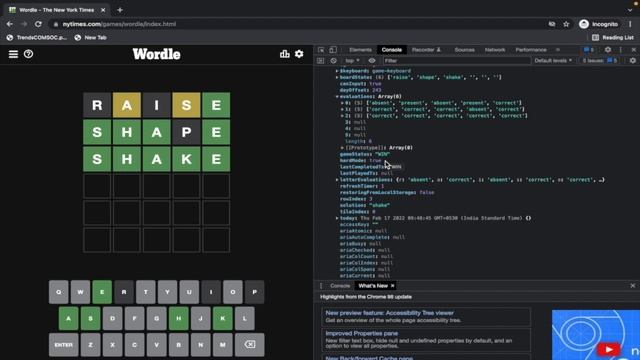Select the drawer's Console tab
Image resolution: width=640 pixels, height=360 pixels.
point(340,286)
